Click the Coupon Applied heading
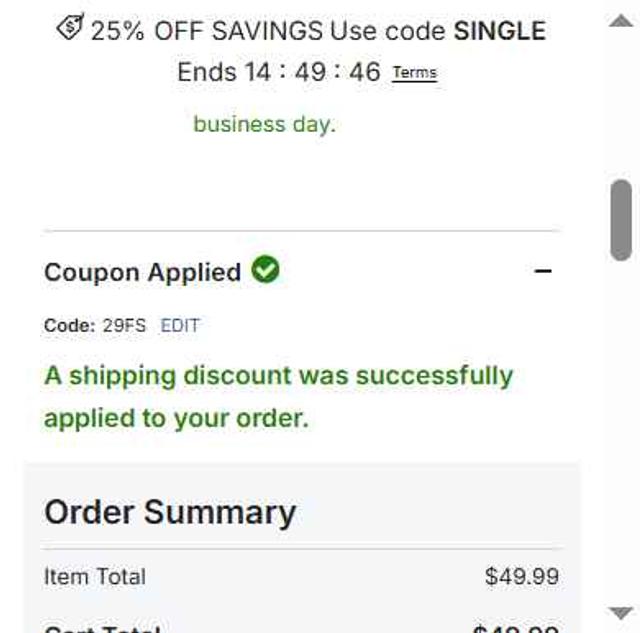This screenshot has height=633, width=640. (142, 272)
